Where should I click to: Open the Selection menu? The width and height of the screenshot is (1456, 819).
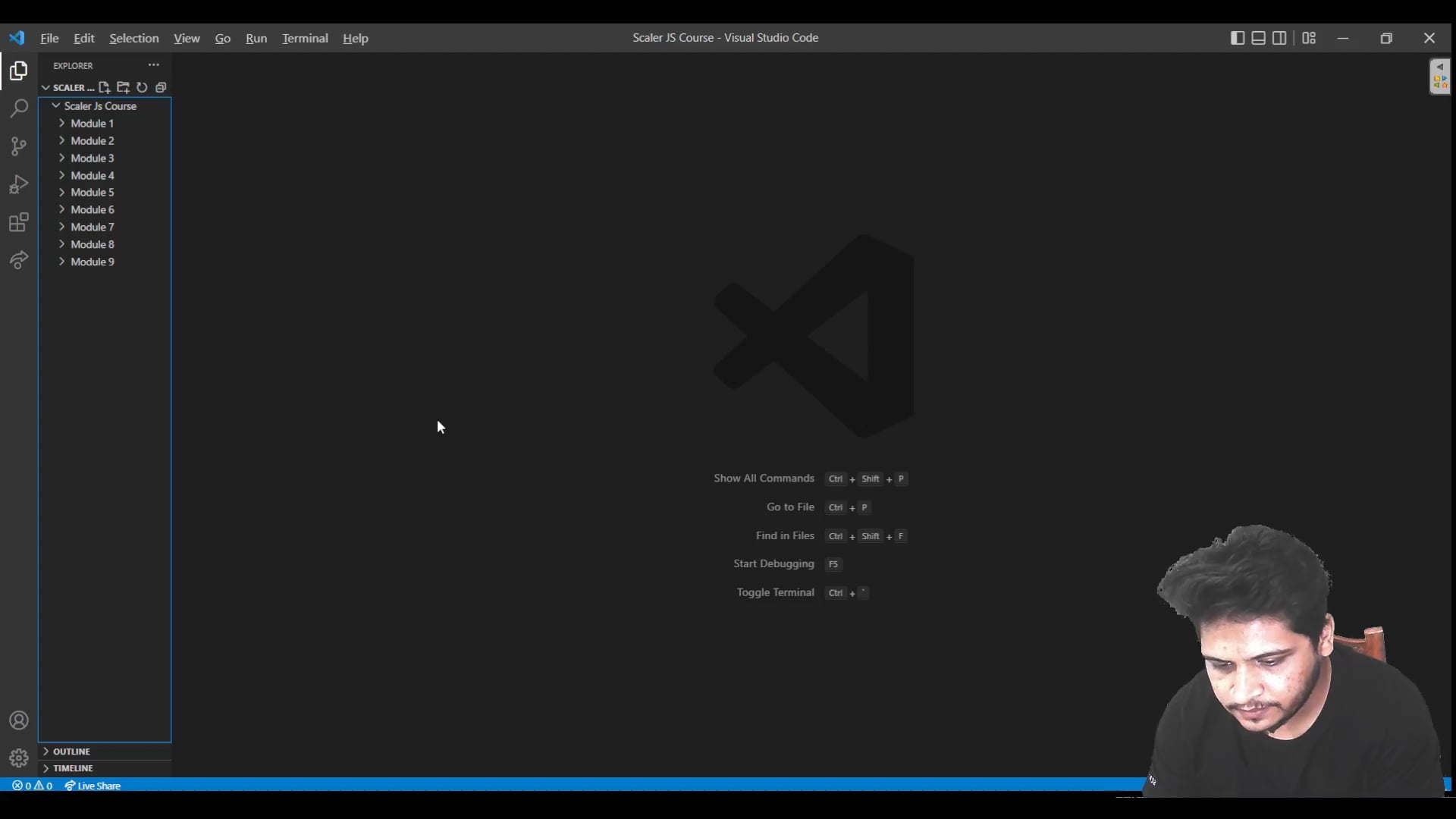(x=134, y=38)
